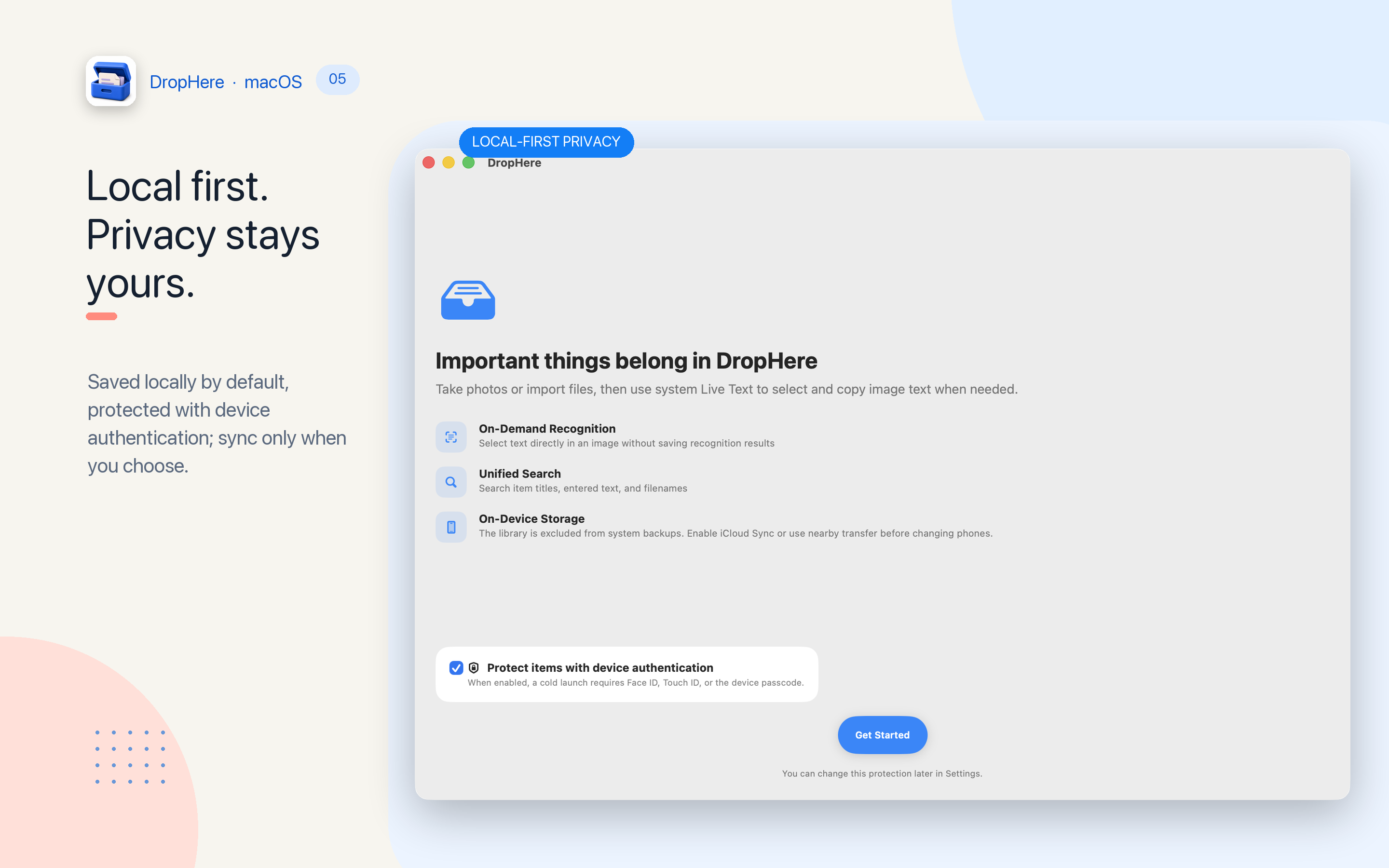
Task: Click the Unified Search magnifier icon
Action: (x=451, y=482)
